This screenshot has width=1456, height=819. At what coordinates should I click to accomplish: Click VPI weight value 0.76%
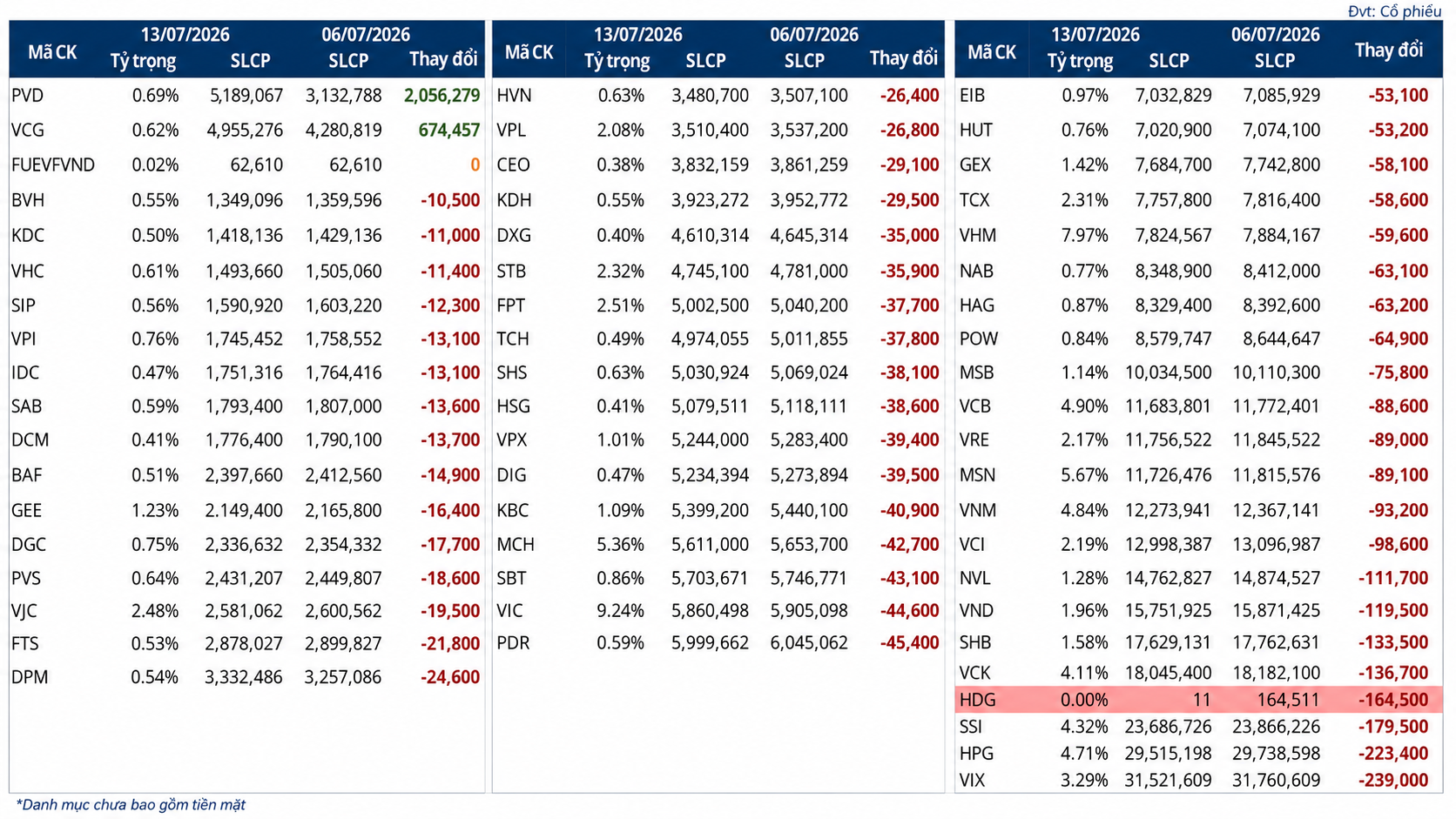(x=155, y=339)
